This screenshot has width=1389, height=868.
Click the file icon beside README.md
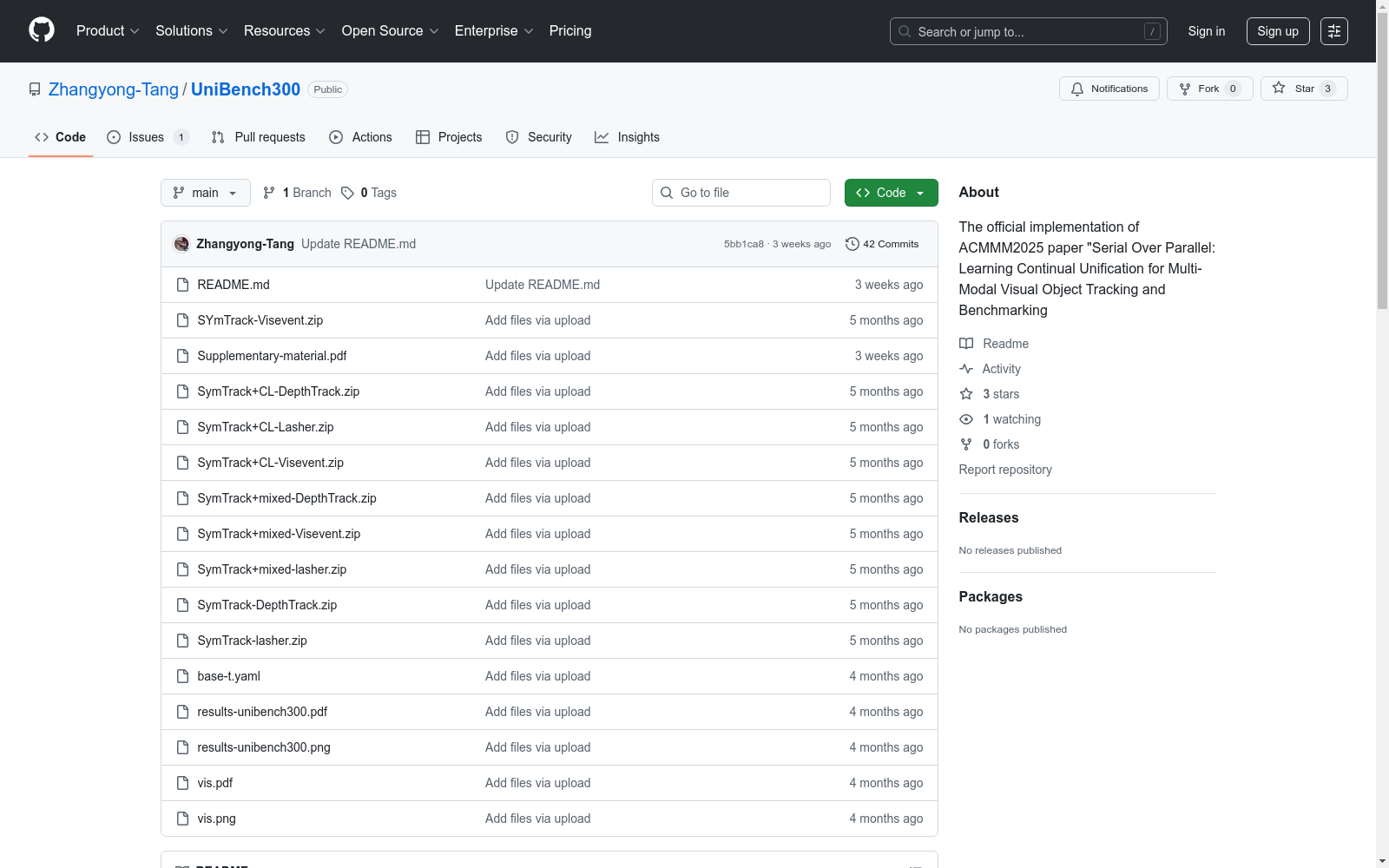pos(182,285)
